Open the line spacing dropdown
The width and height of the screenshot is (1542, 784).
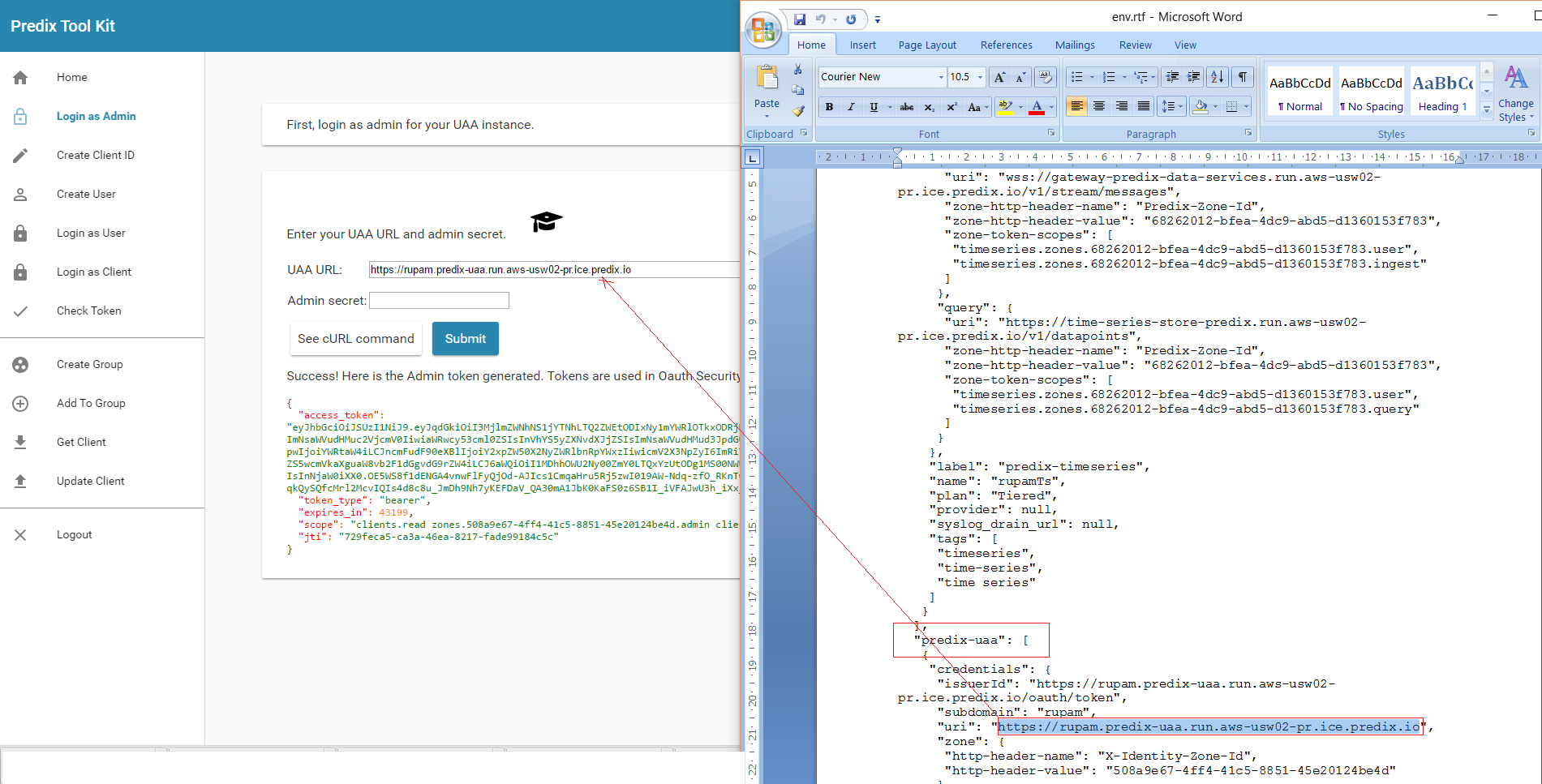(x=1172, y=107)
